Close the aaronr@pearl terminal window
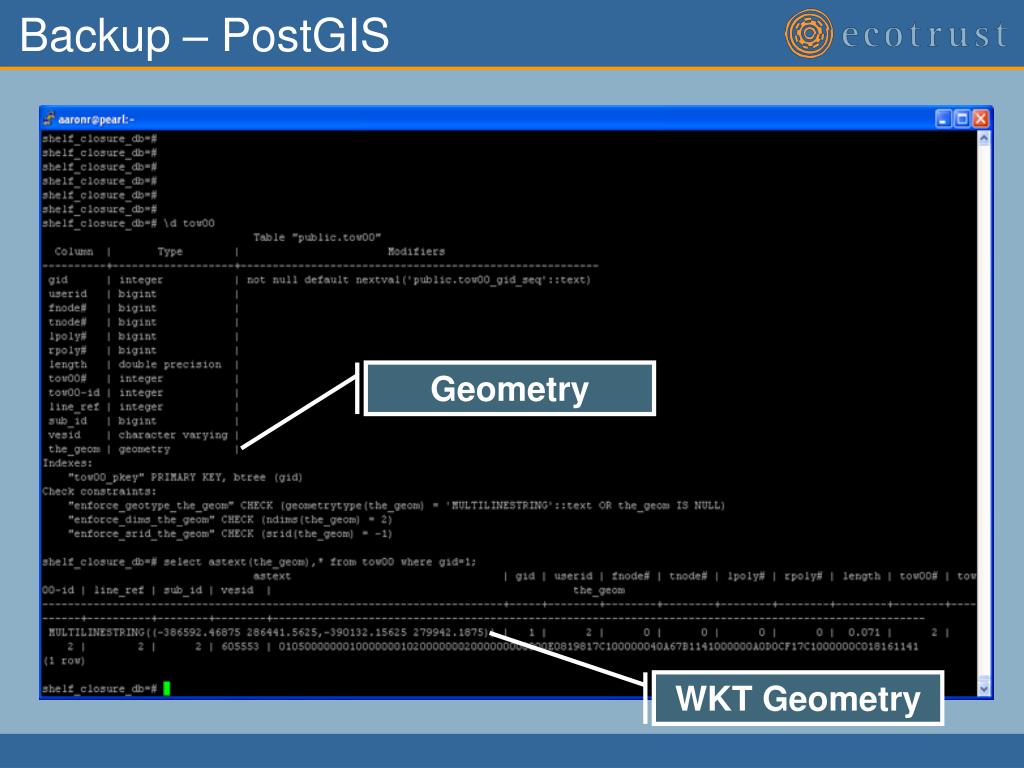 click(x=980, y=119)
